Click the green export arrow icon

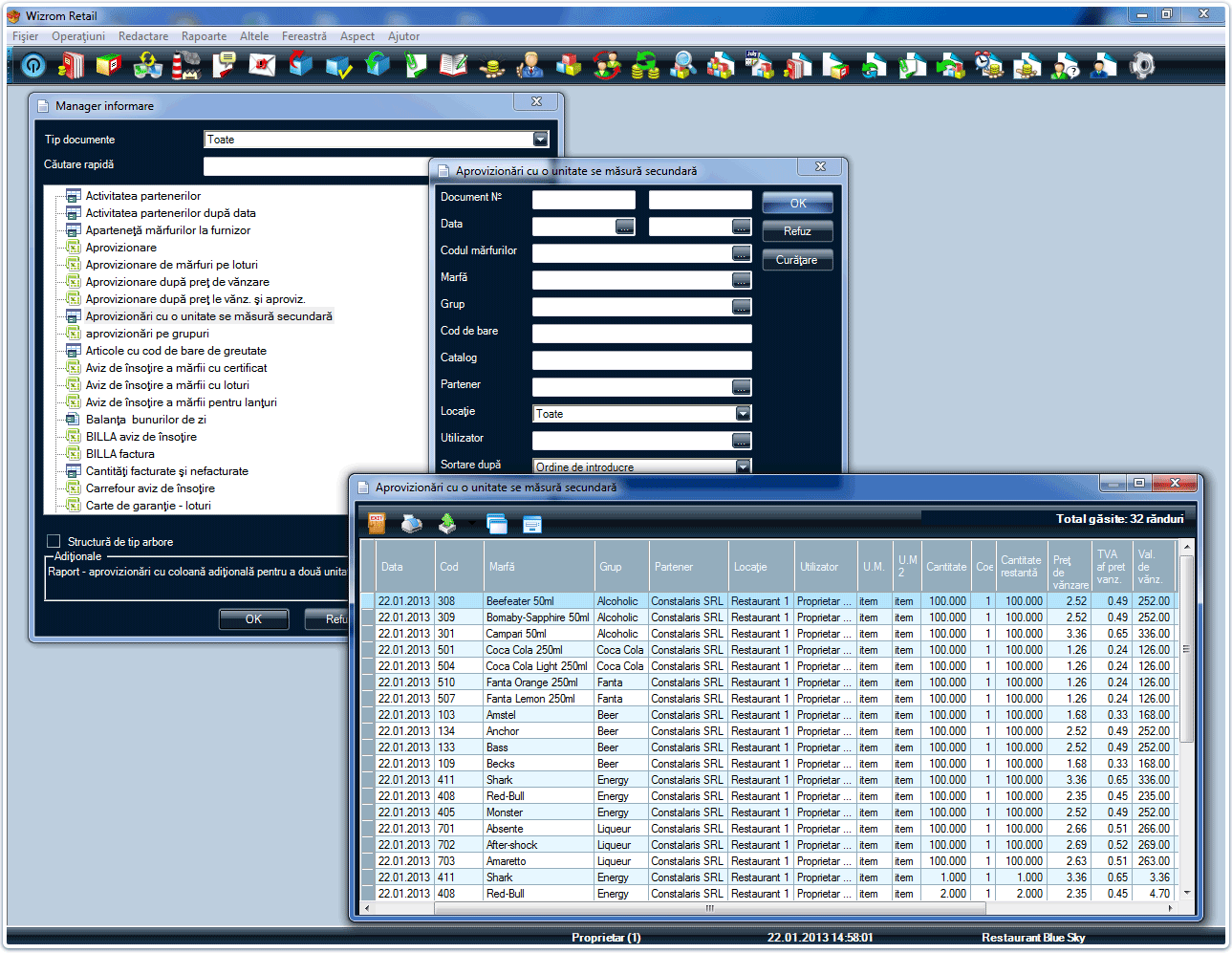(447, 524)
